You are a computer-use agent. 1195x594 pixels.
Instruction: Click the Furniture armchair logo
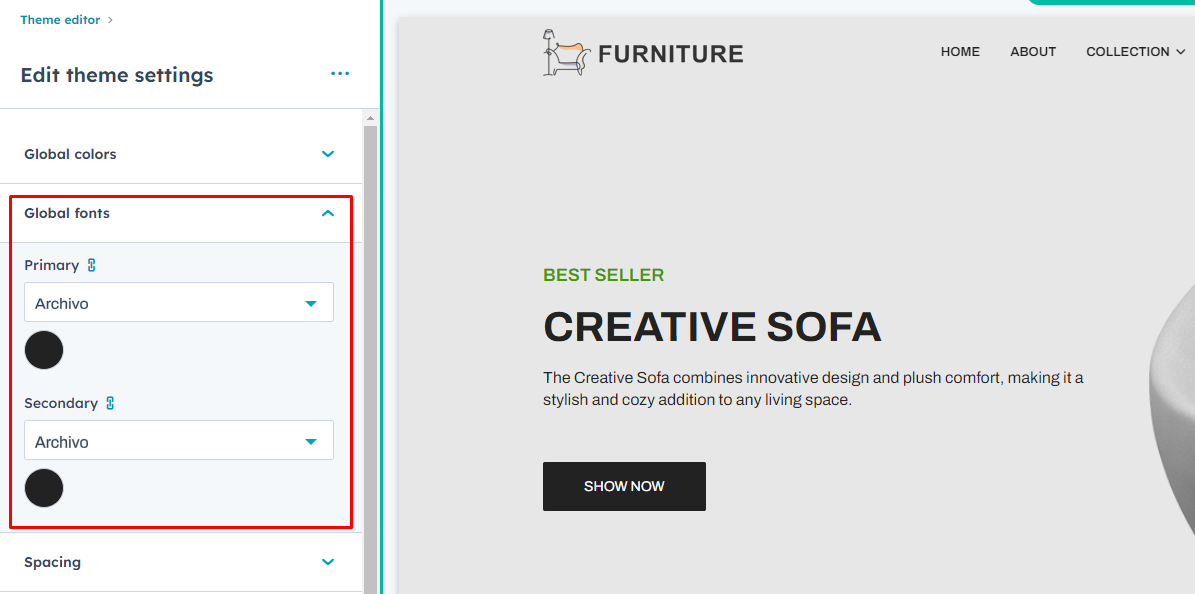[564, 52]
